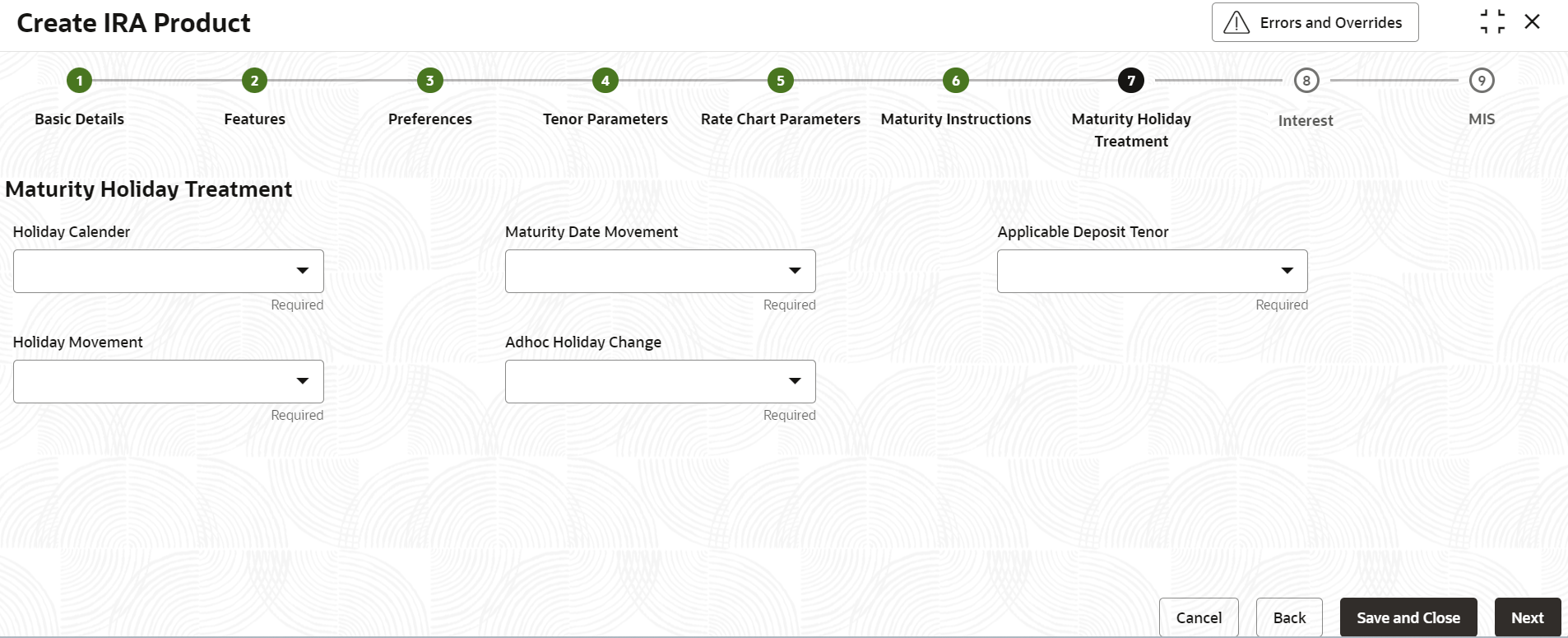Open the Adhoc Holiday Change dropdown

(661, 381)
